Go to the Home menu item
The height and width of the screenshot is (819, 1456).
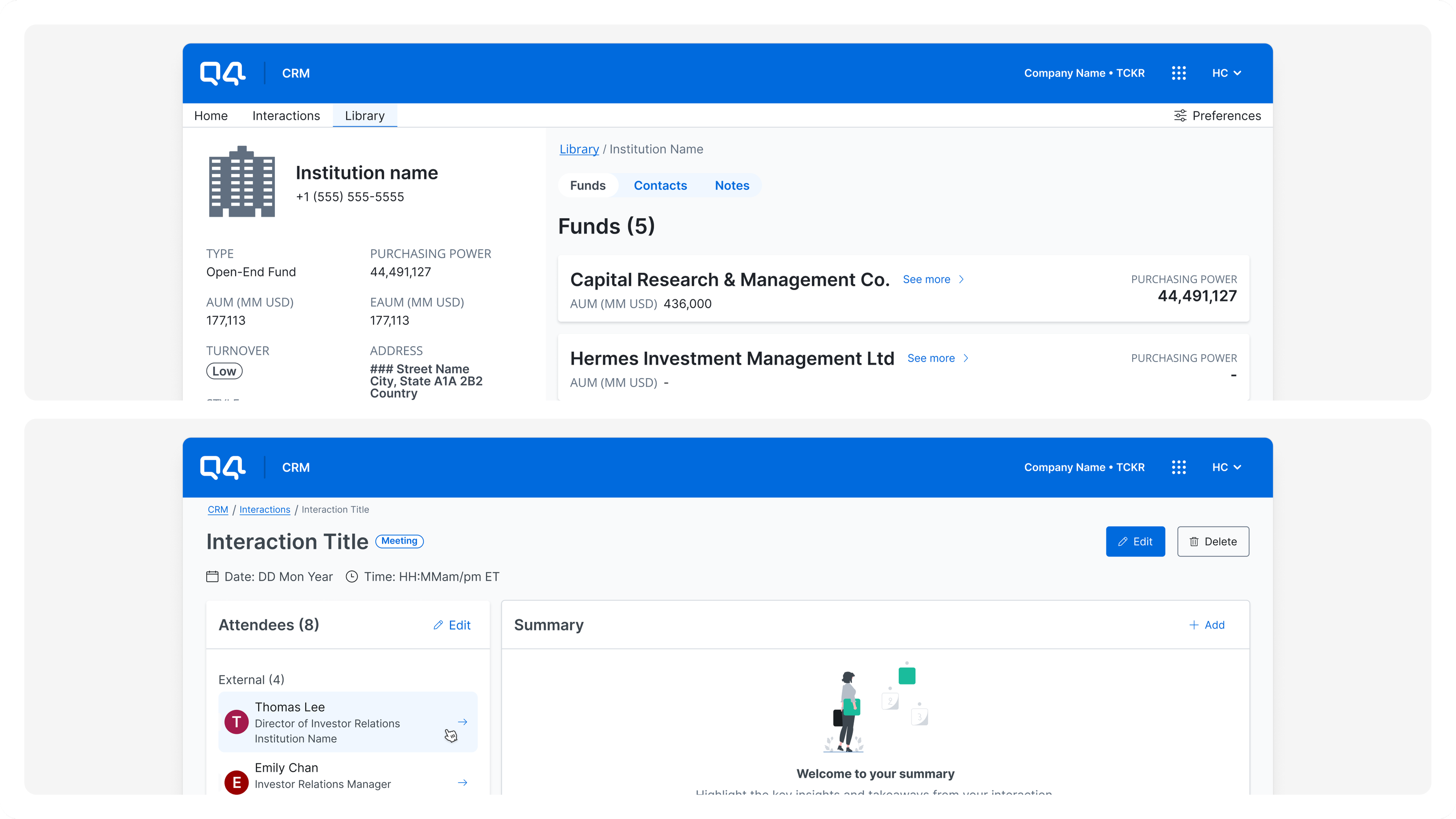(x=211, y=115)
